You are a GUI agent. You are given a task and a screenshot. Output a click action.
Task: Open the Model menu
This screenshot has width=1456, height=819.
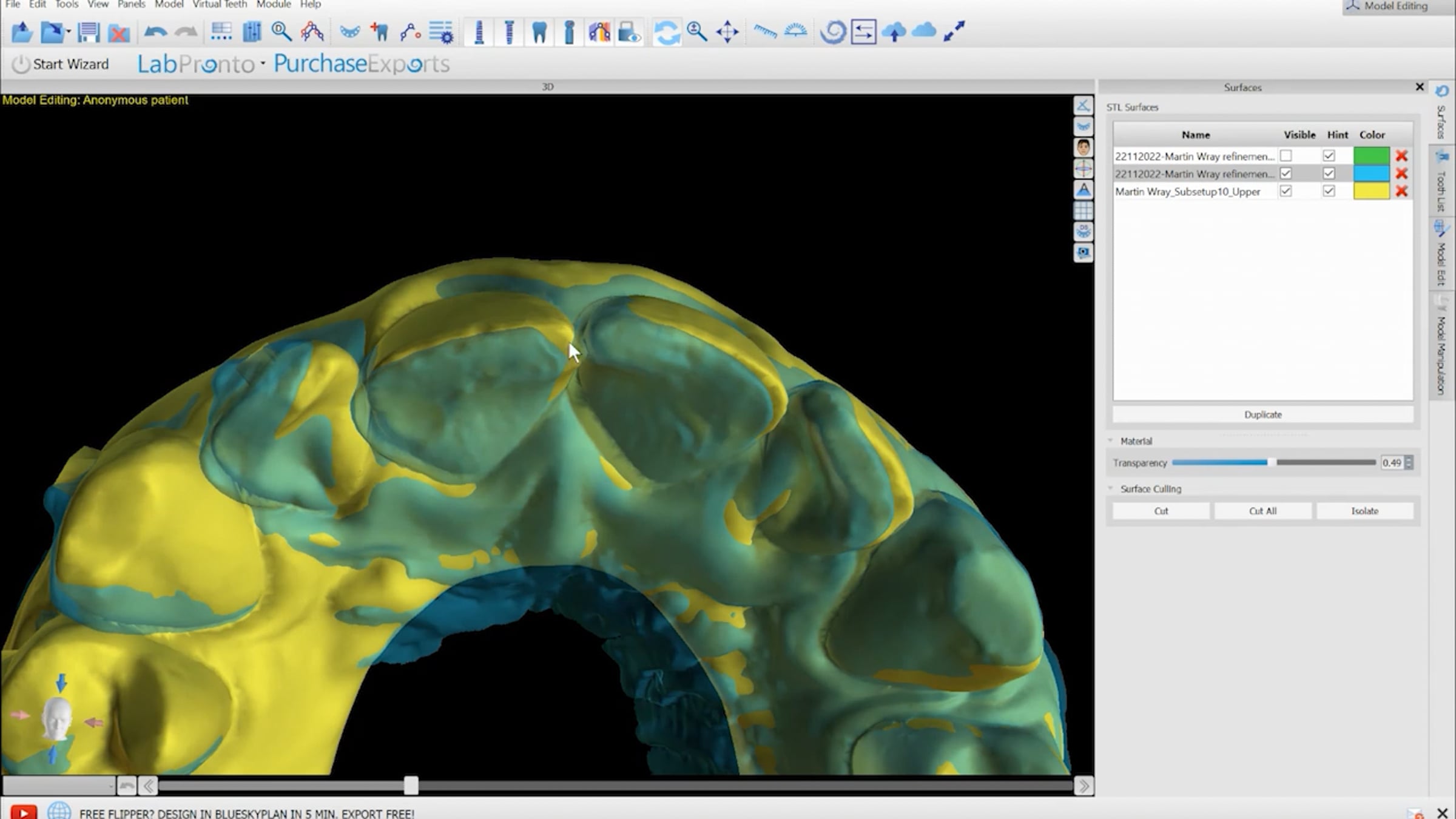pos(169,5)
